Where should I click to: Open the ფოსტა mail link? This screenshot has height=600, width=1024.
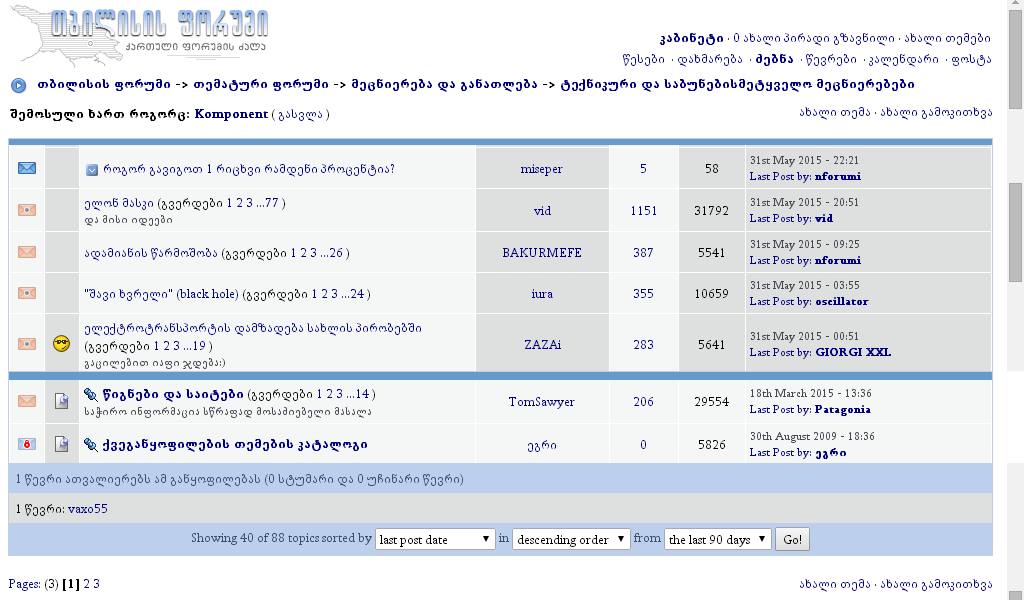971,59
